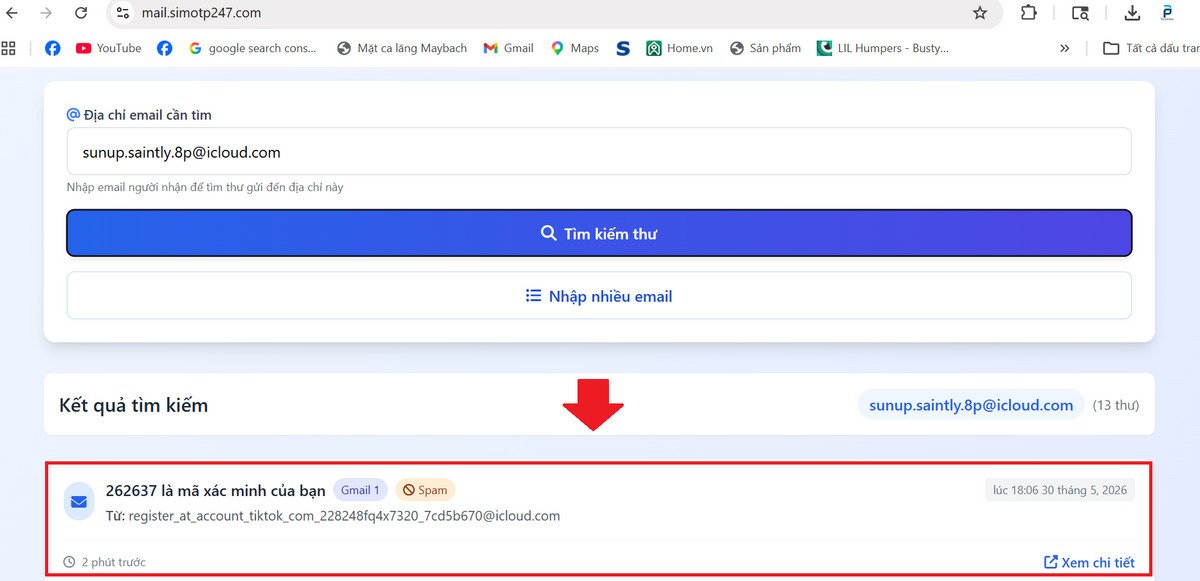Click the email address search field
Screen dimensions: 1200x581
pos(599,152)
